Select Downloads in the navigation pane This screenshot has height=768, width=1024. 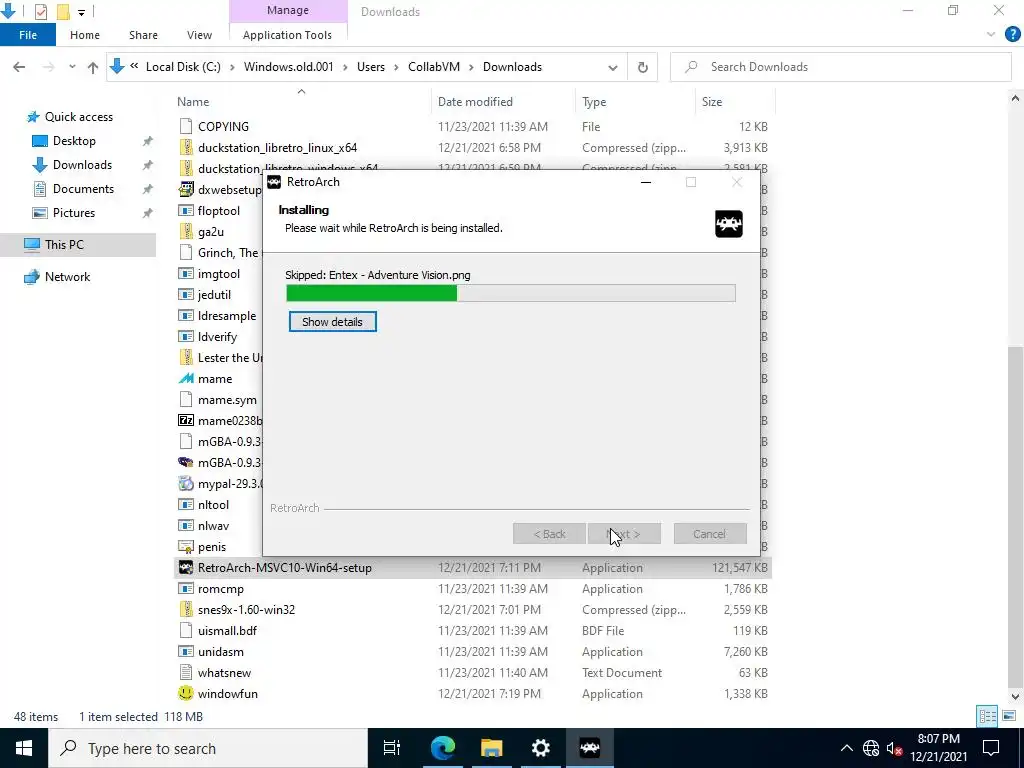click(82, 165)
